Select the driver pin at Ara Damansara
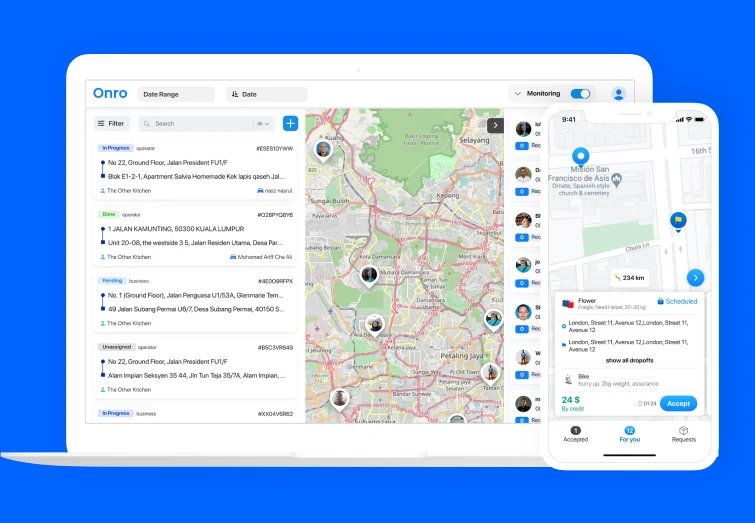755x523 pixels. (x=375, y=325)
